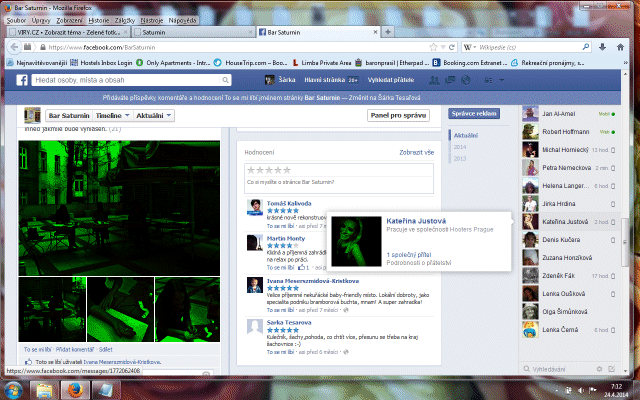Expand the Aktuální dropdown
This screenshot has height=400, width=640.
click(x=154, y=116)
